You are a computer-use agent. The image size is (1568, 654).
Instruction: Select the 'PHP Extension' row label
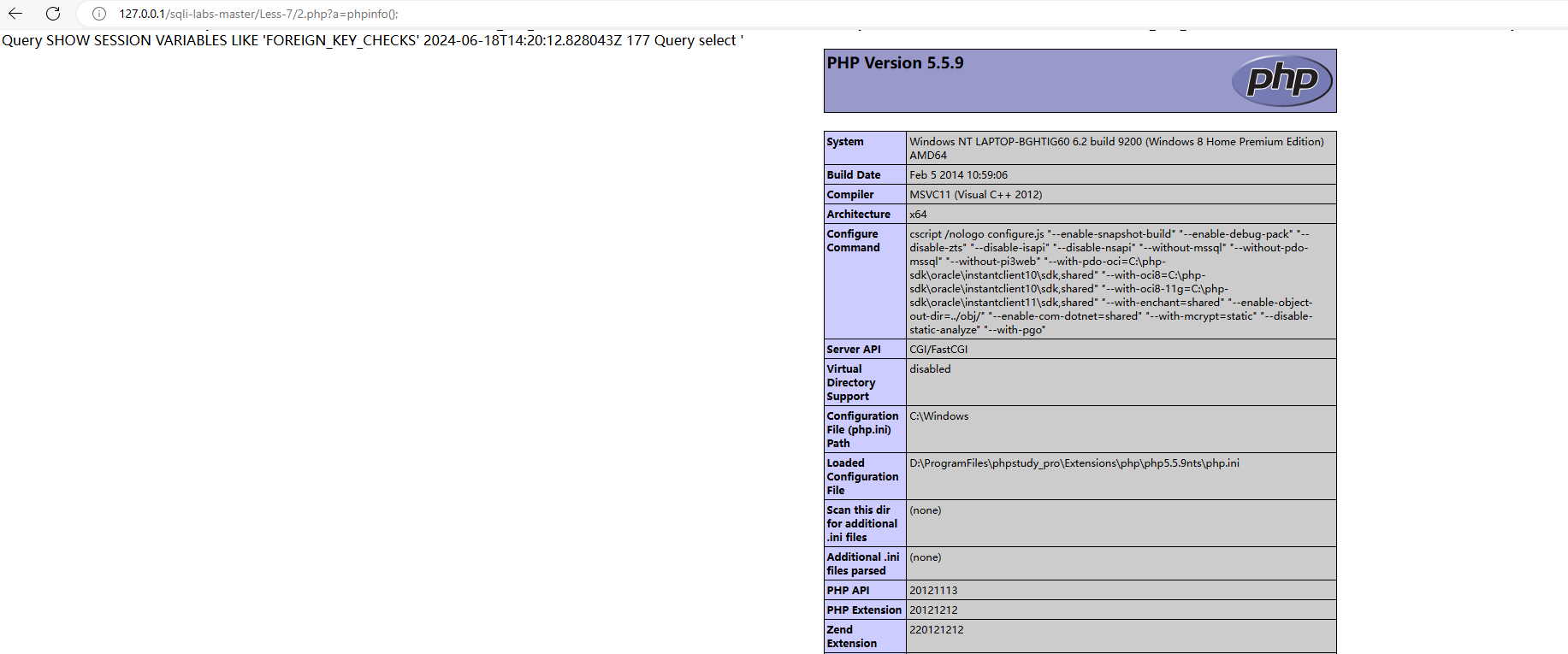(864, 610)
